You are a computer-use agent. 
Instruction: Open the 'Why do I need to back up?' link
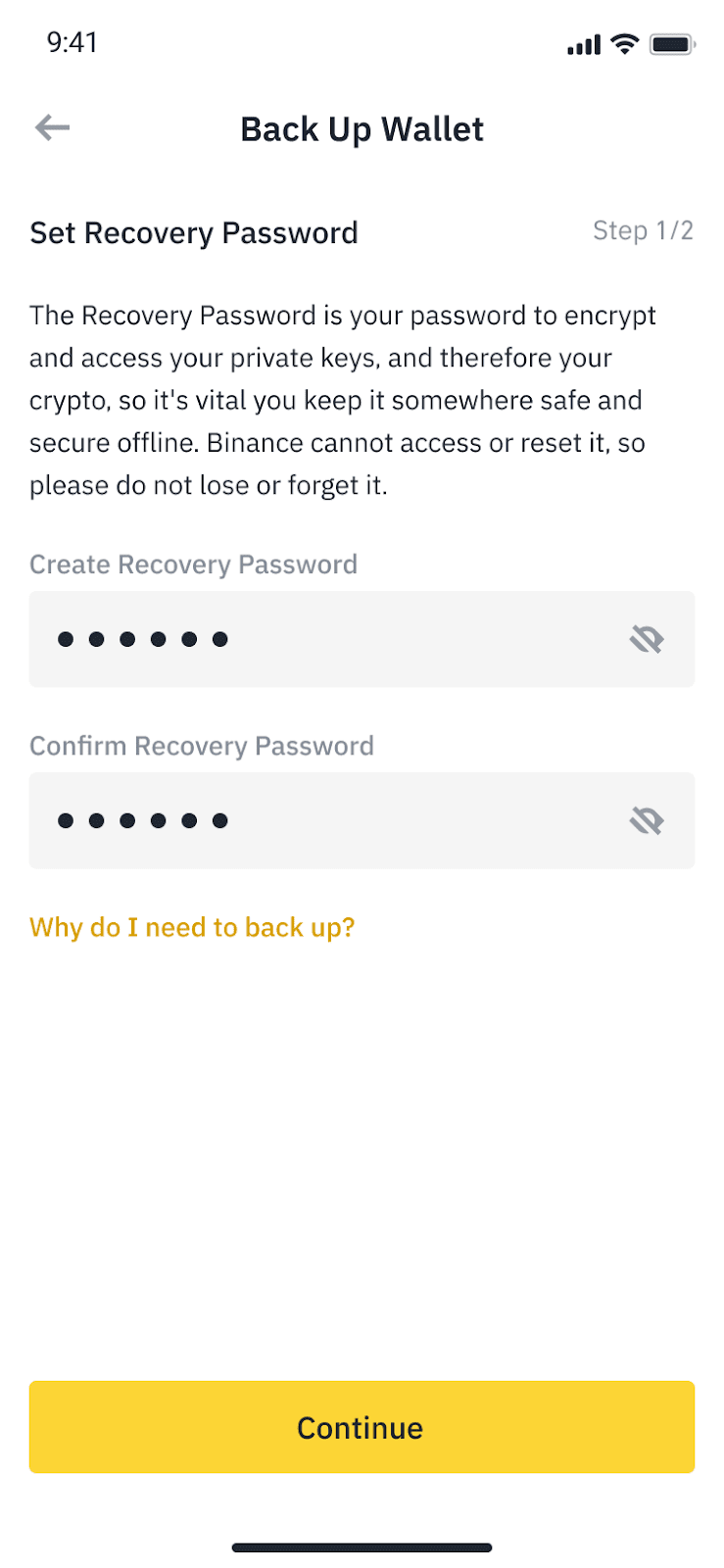pyautogui.click(x=192, y=927)
